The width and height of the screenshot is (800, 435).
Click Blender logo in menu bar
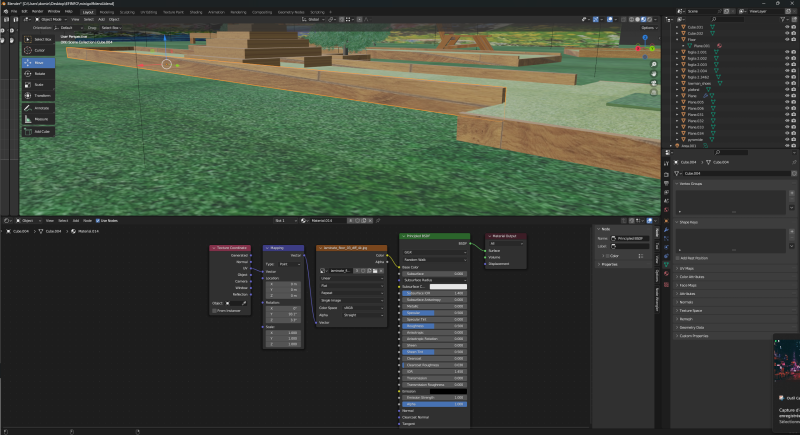pos(6,11)
